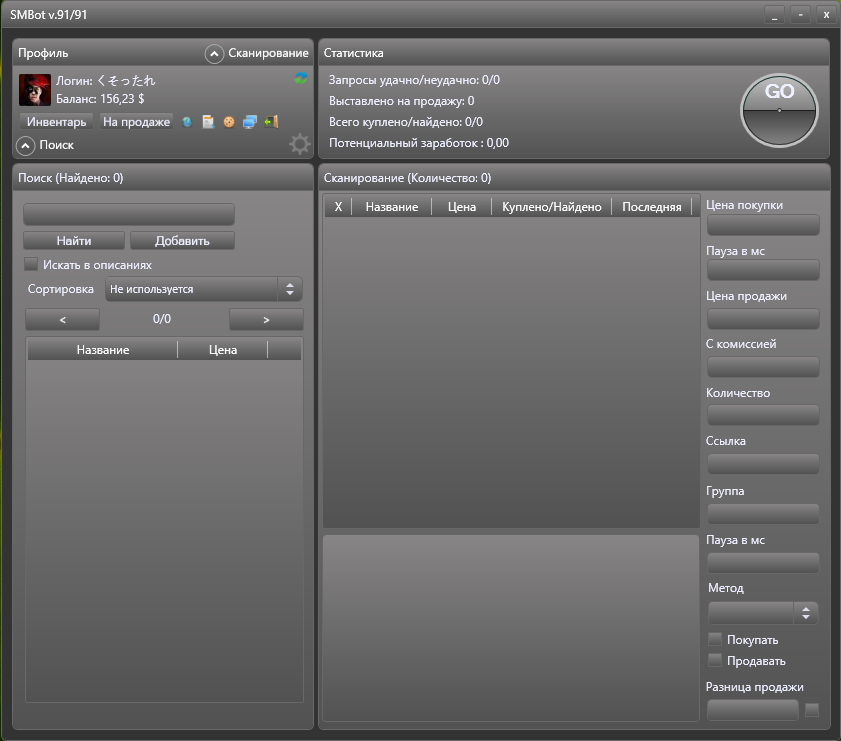The width and height of the screenshot is (841, 741).
Task: Toggle the Покупать checkbox
Action: coord(715,639)
